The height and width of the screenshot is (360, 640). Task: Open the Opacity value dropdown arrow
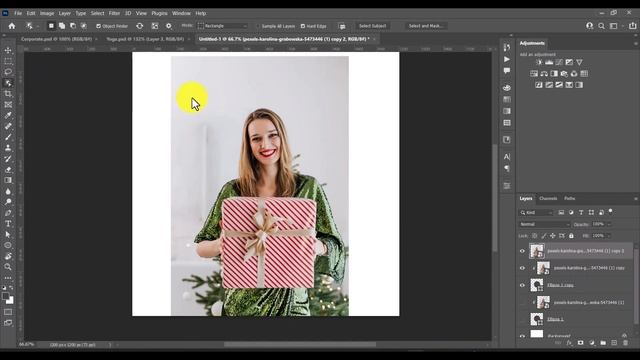[x=609, y=224]
